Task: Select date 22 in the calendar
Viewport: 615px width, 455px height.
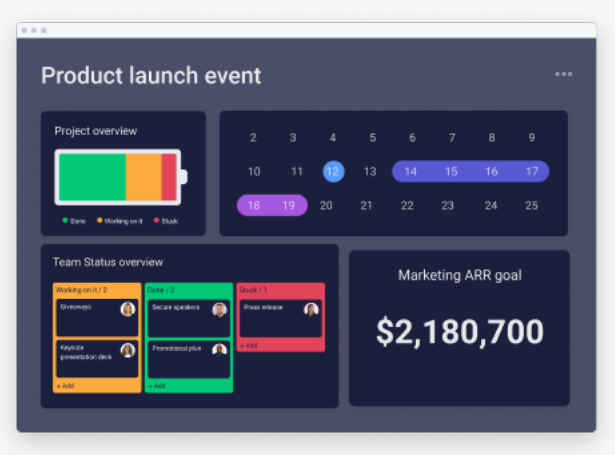Action: (x=407, y=205)
